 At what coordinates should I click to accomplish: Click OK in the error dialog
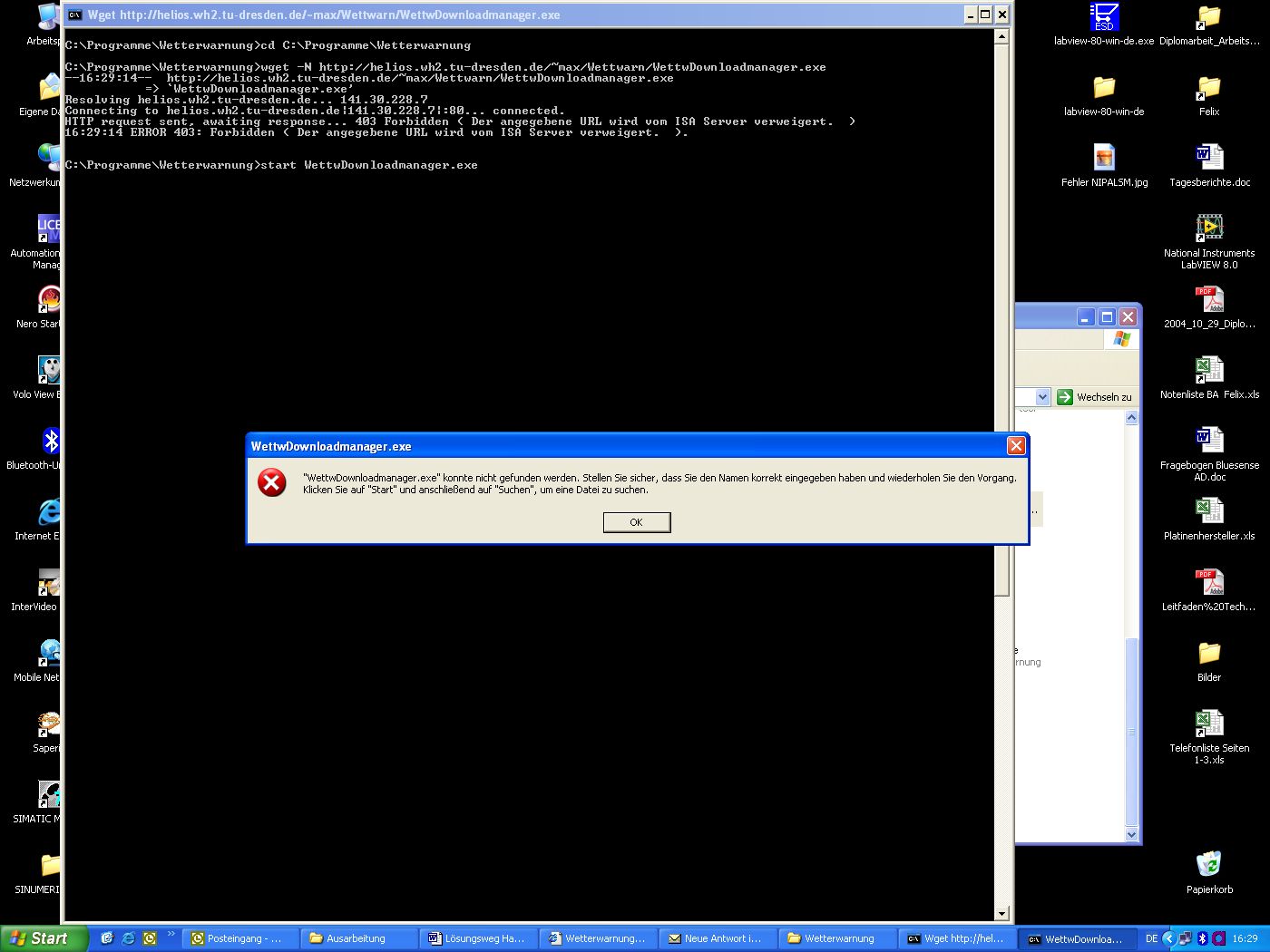(636, 522)
